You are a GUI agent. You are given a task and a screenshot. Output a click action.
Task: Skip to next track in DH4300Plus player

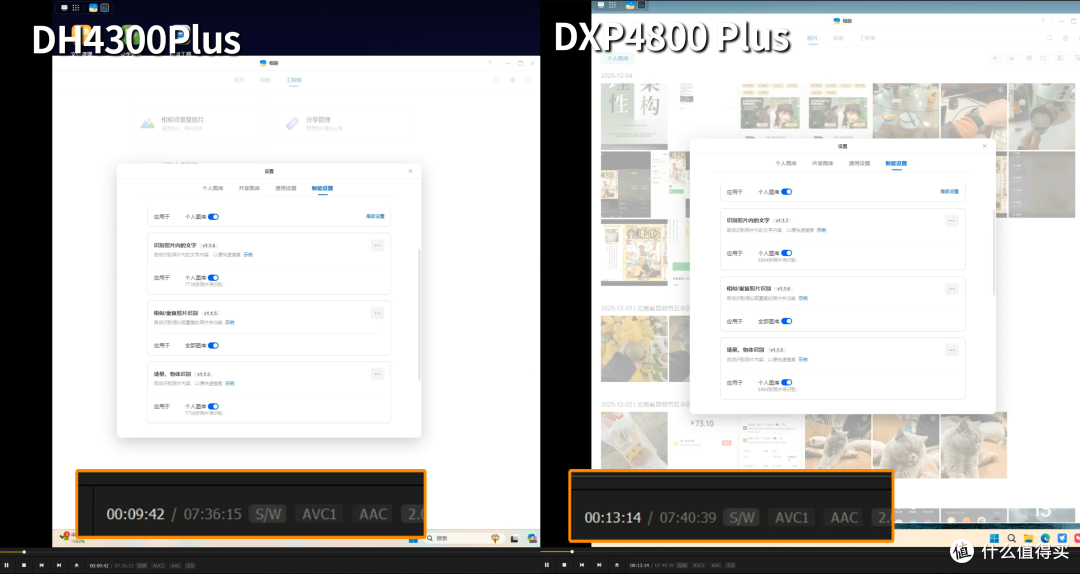(x=59, y=565)
